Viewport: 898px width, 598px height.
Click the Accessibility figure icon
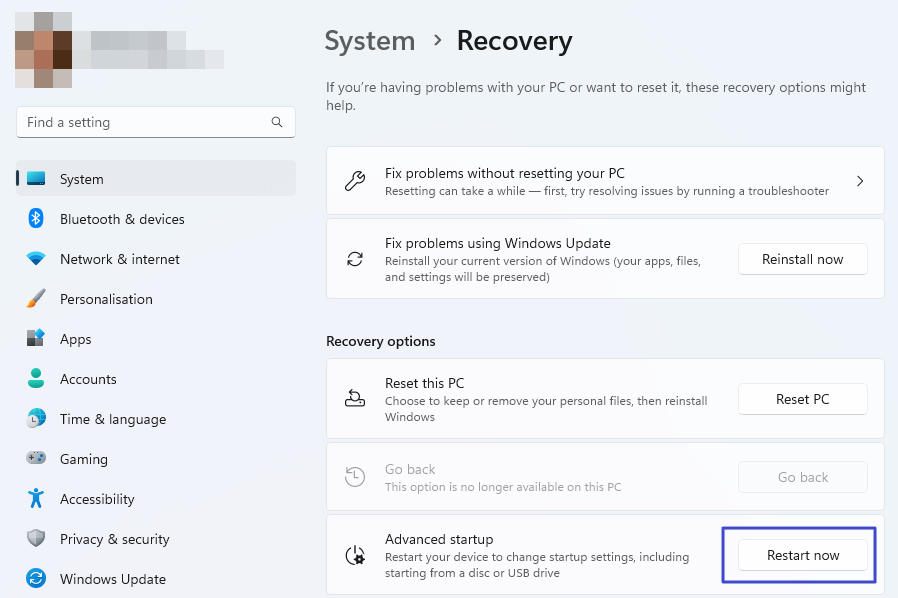pos(36,499)
